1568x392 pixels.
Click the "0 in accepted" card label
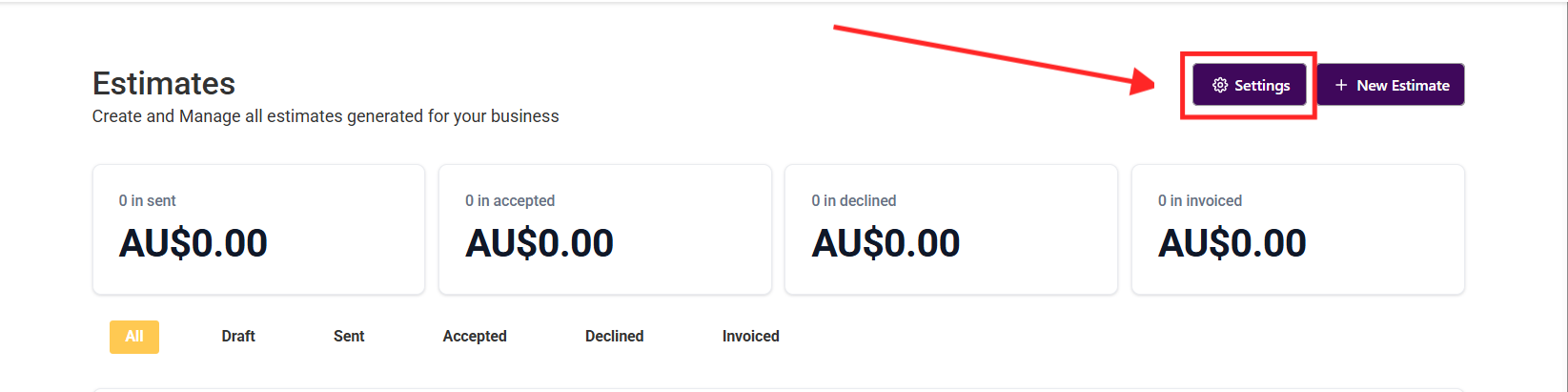point(510,201)
